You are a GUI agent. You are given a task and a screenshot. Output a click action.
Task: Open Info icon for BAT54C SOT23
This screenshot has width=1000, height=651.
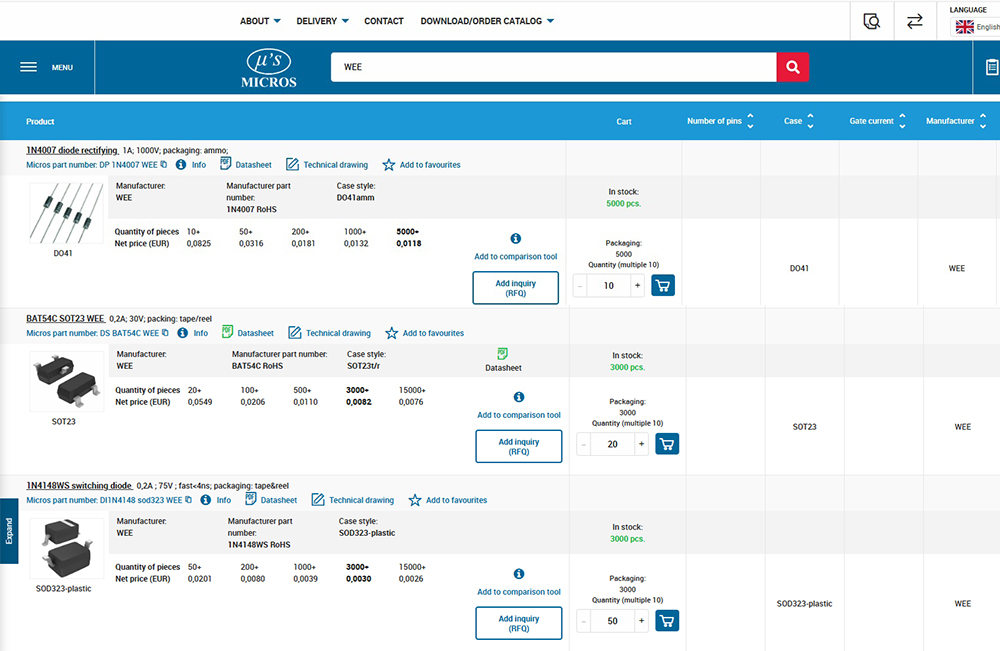click(x=182, y=333)
